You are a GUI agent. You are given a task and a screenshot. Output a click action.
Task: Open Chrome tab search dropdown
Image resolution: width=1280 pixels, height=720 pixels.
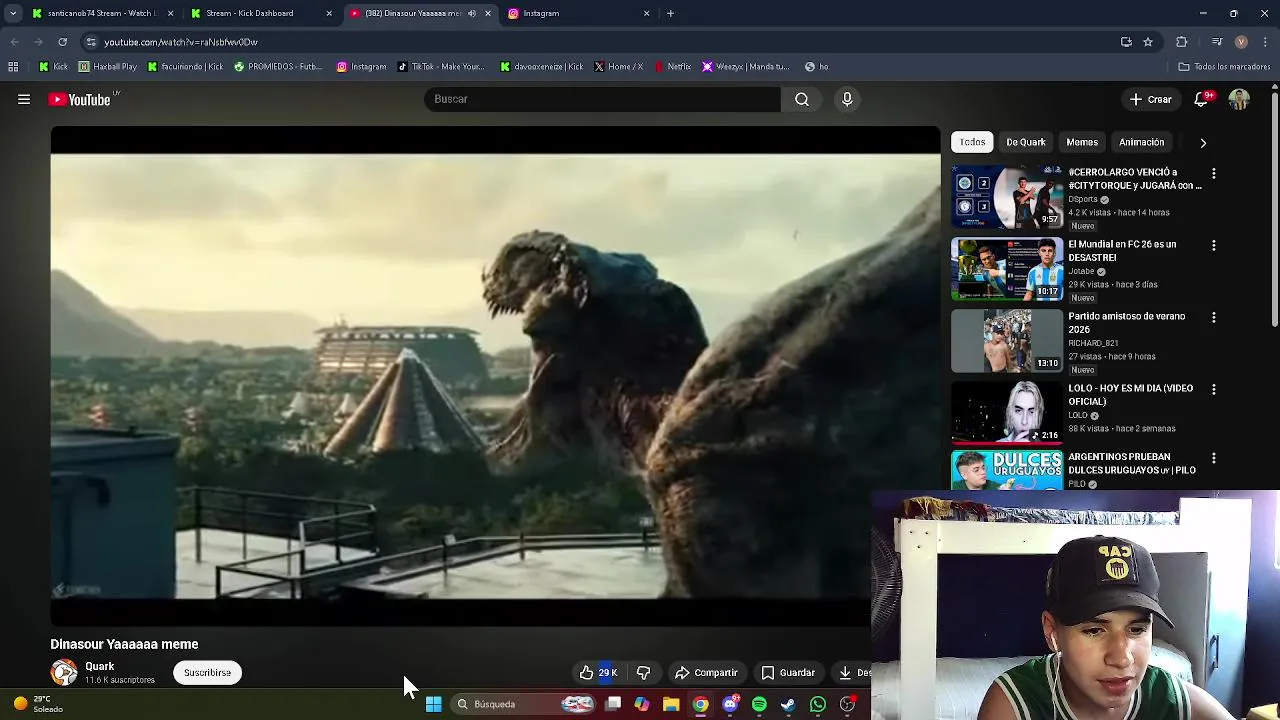[x=13, y=13]
